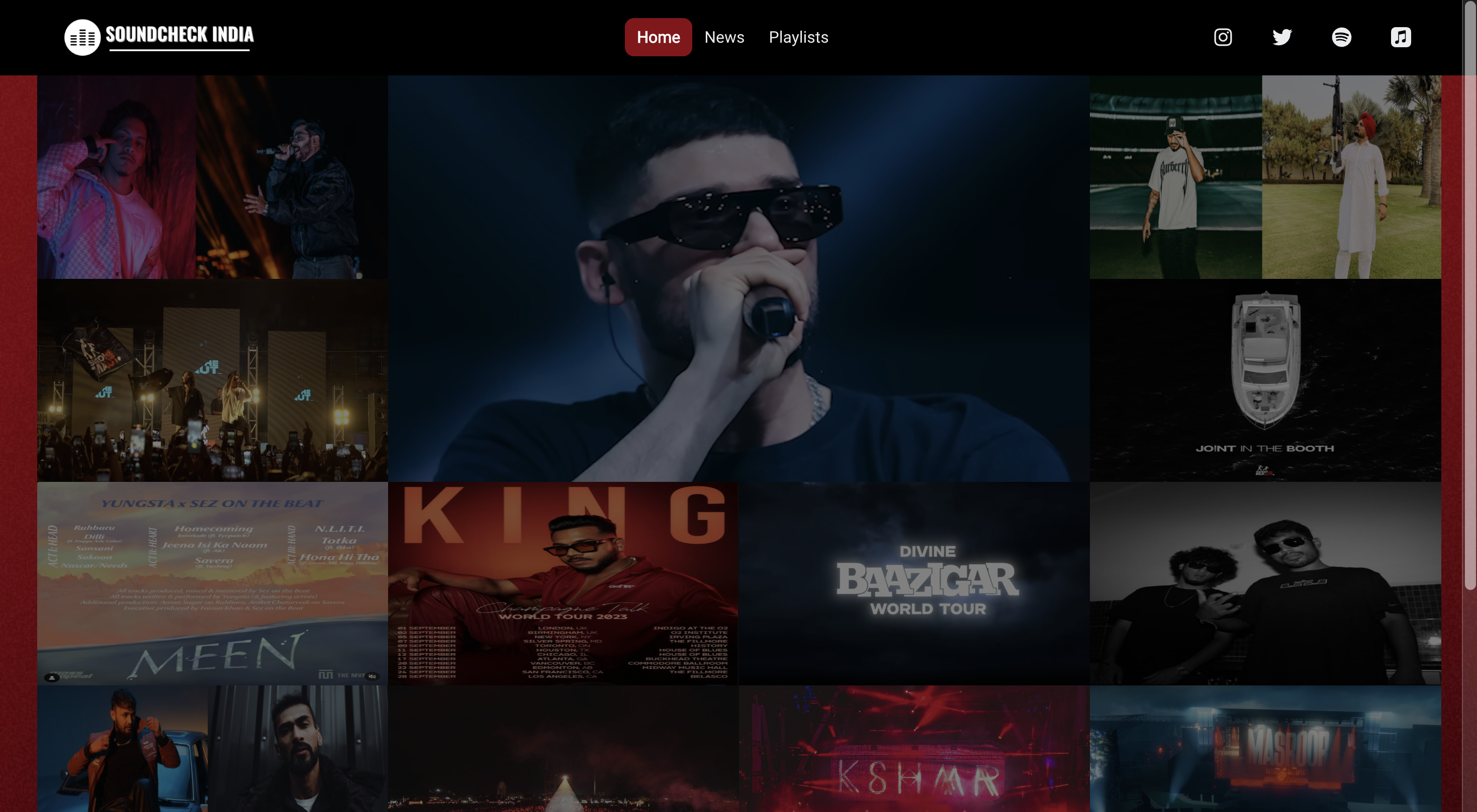
Task: Open the Playlists nav item
Action: point(798,37)
